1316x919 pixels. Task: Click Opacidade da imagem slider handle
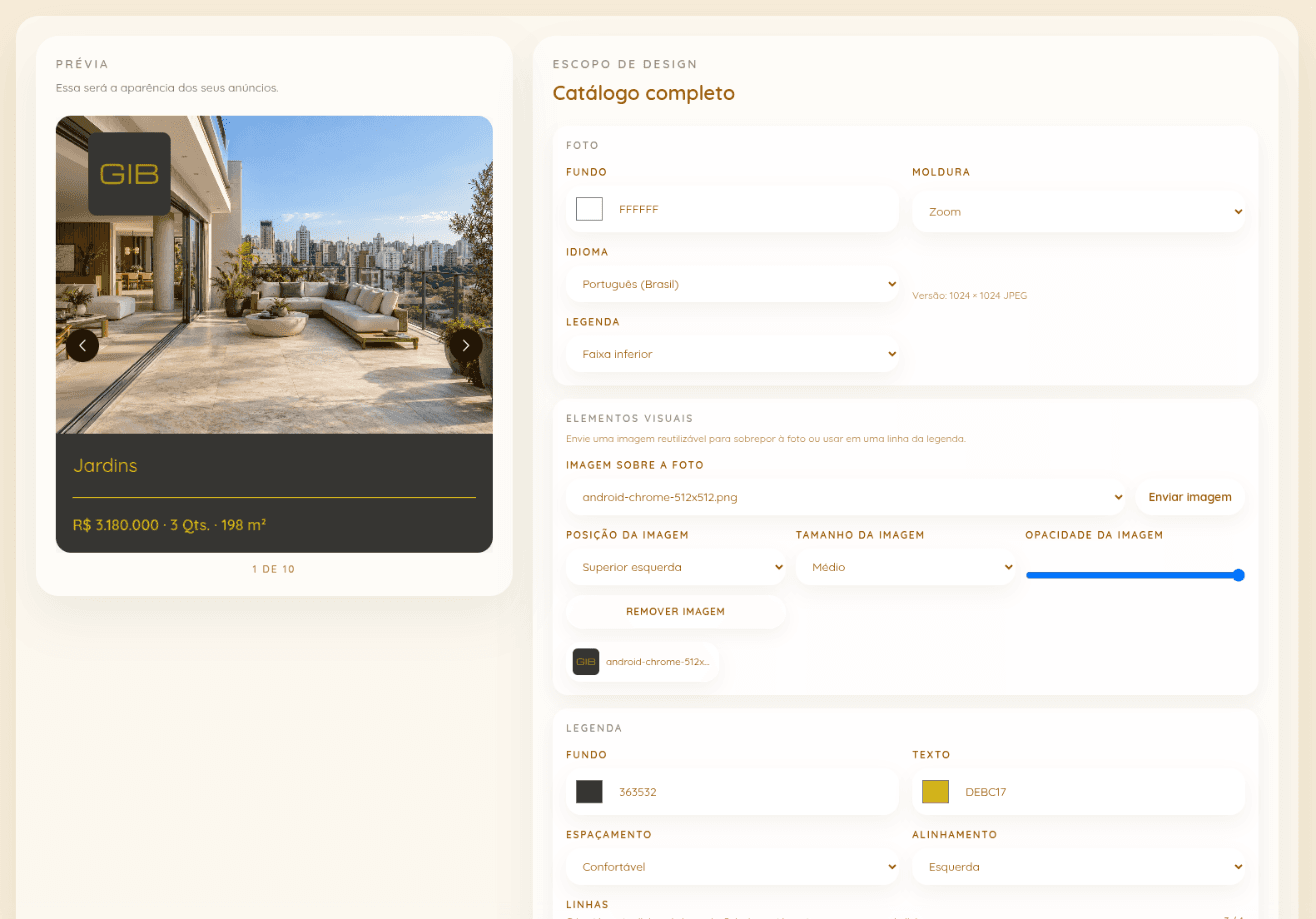point(1238,575)
